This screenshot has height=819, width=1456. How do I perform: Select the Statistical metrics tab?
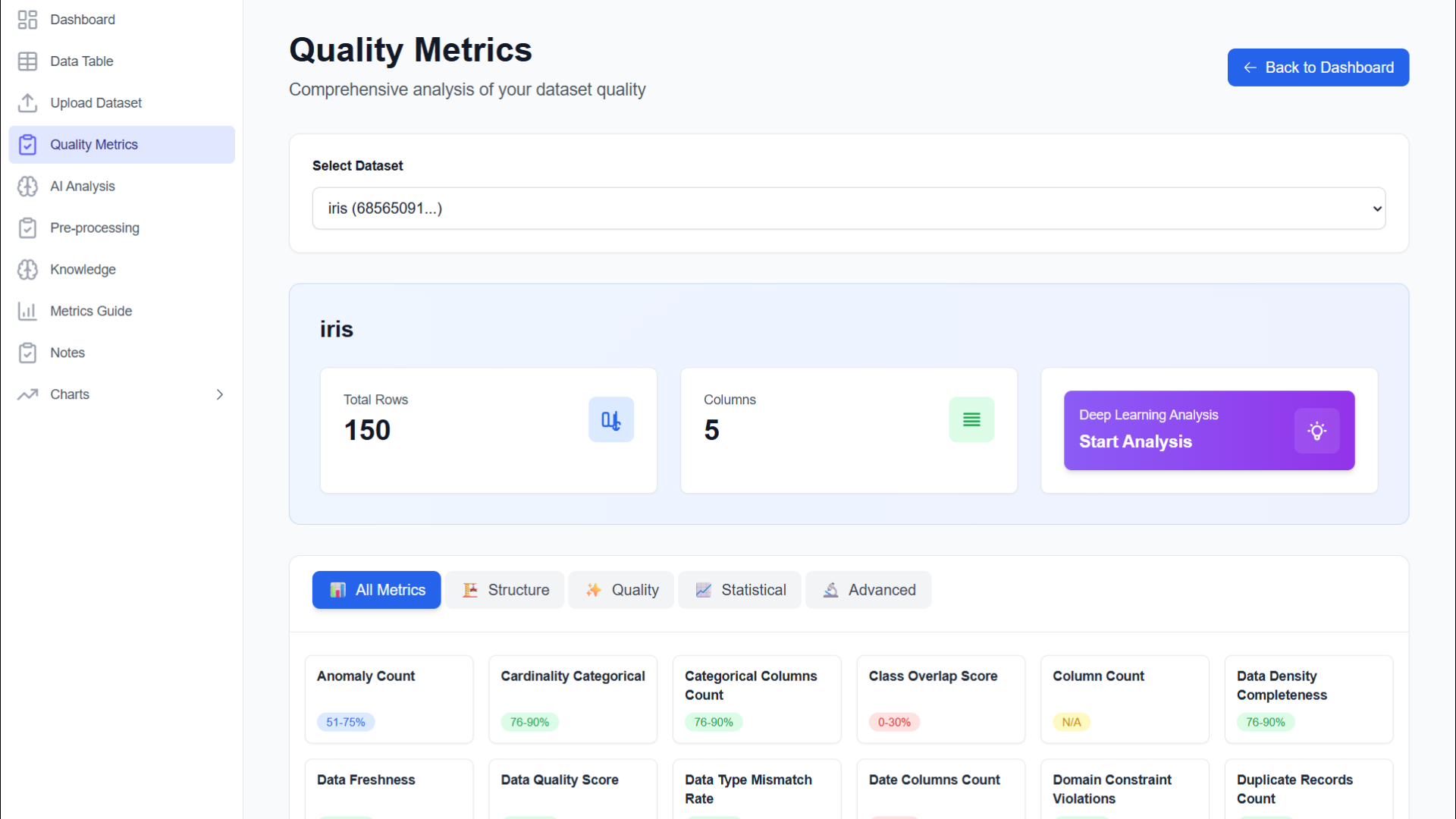[739, 590]
